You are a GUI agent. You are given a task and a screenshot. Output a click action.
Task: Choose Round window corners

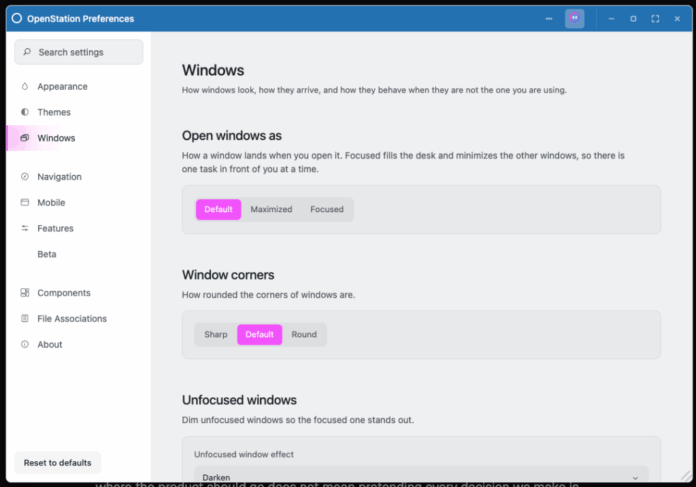pos(304,334)
